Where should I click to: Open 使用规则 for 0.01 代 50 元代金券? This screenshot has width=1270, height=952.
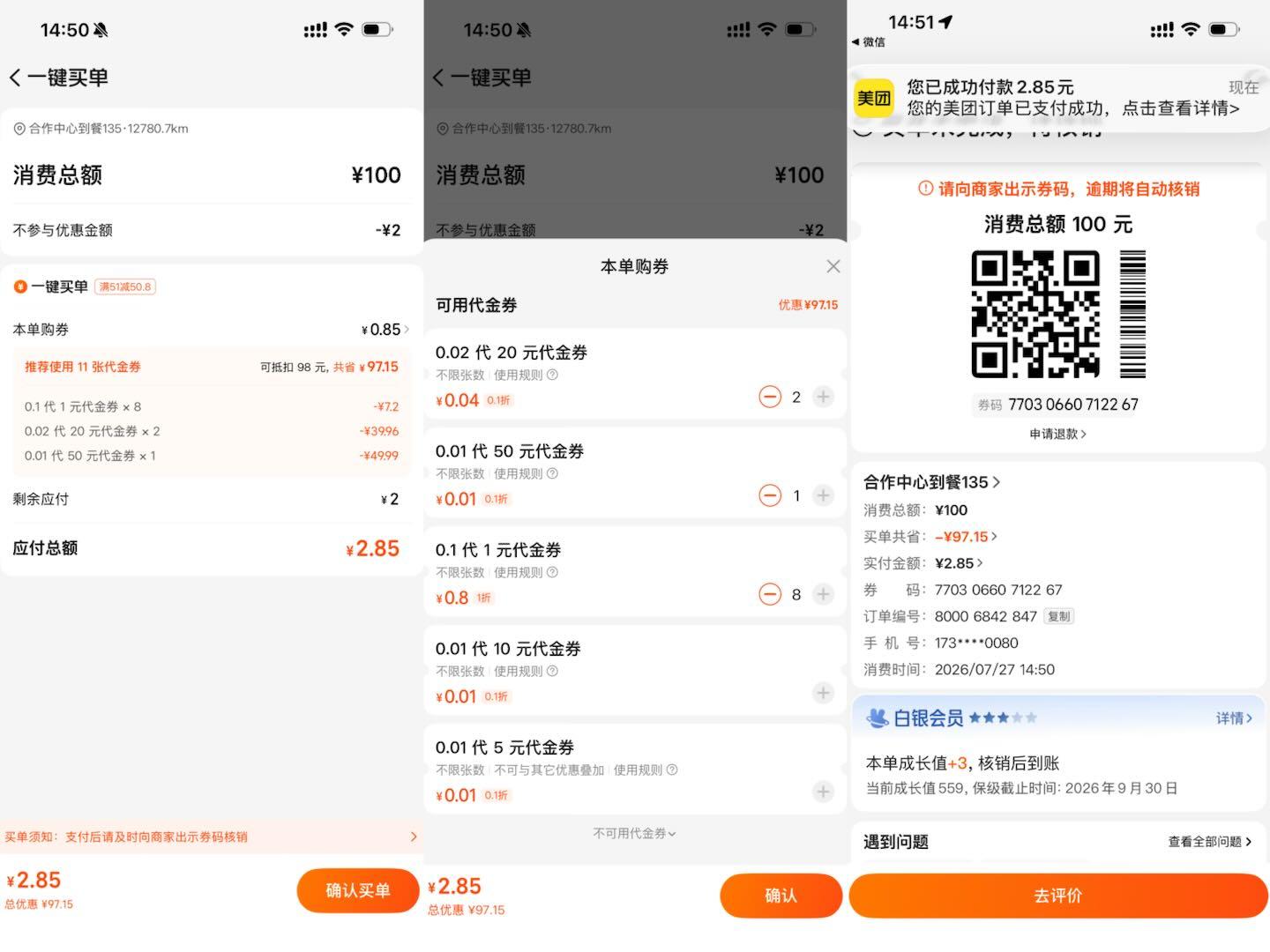click(x=526, y=473)
